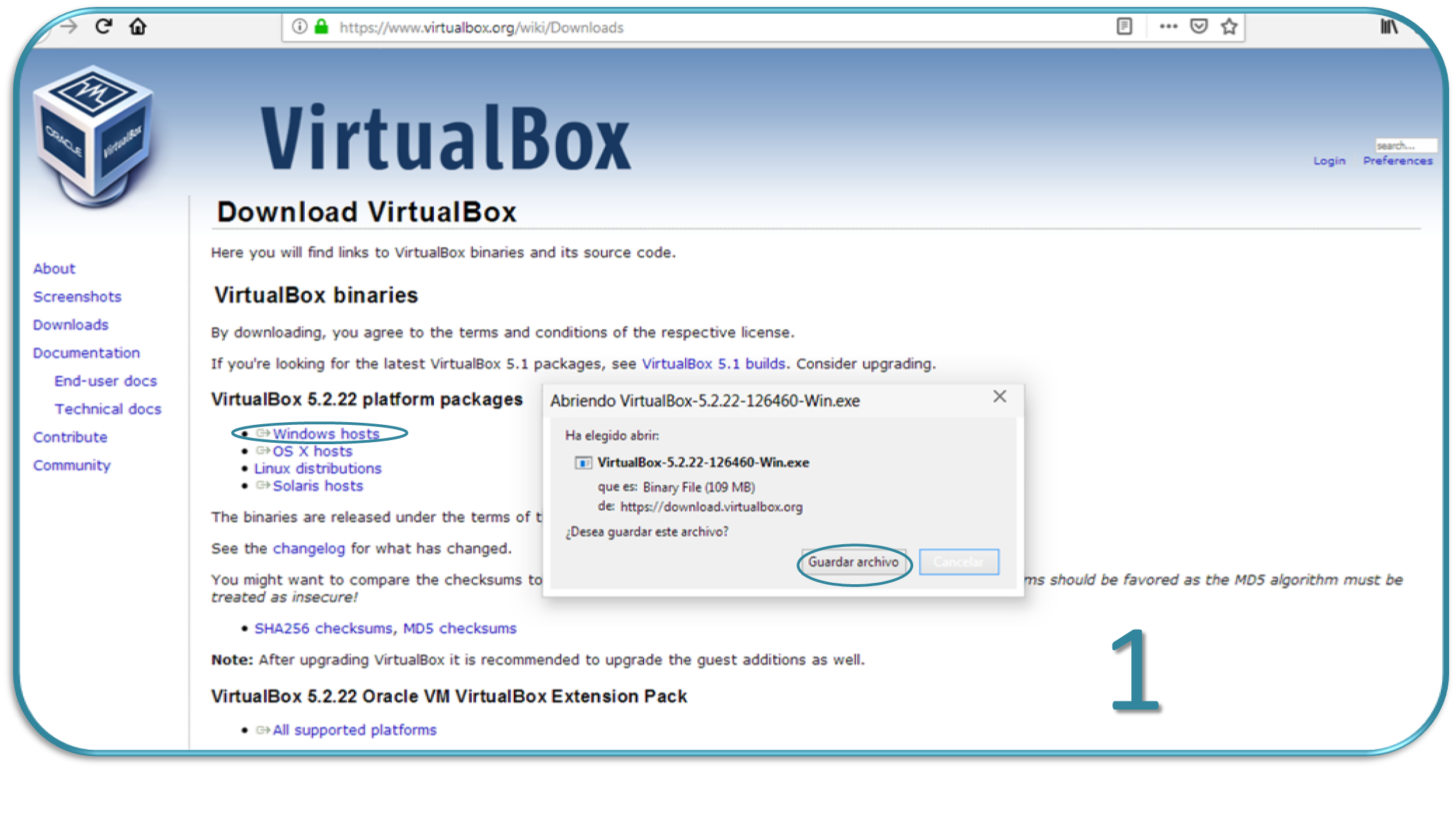This screenshot has height=827, width=1456.
Task: Click the Download VirtualBox page heading
Action: [x=367, y=212]
